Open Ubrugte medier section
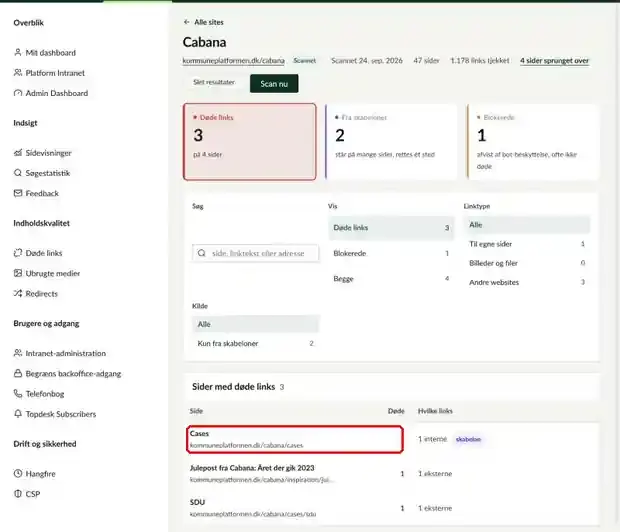620x532 pixels. [53, 273]
